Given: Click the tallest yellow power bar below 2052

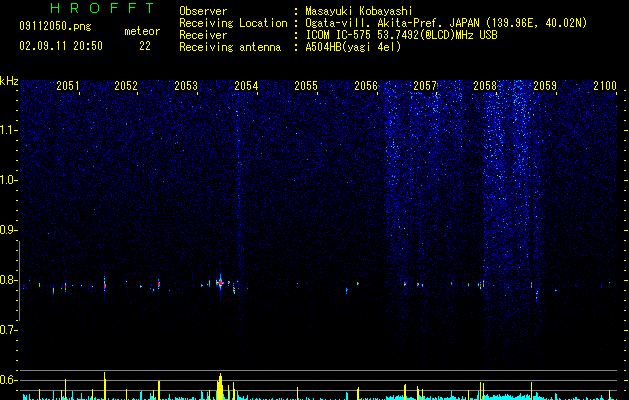Looking at the screenshot, I should click(105, 386).
